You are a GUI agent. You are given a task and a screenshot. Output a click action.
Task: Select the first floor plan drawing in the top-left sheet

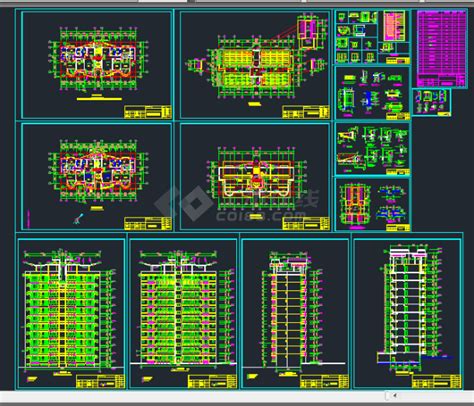click(98, 60)
